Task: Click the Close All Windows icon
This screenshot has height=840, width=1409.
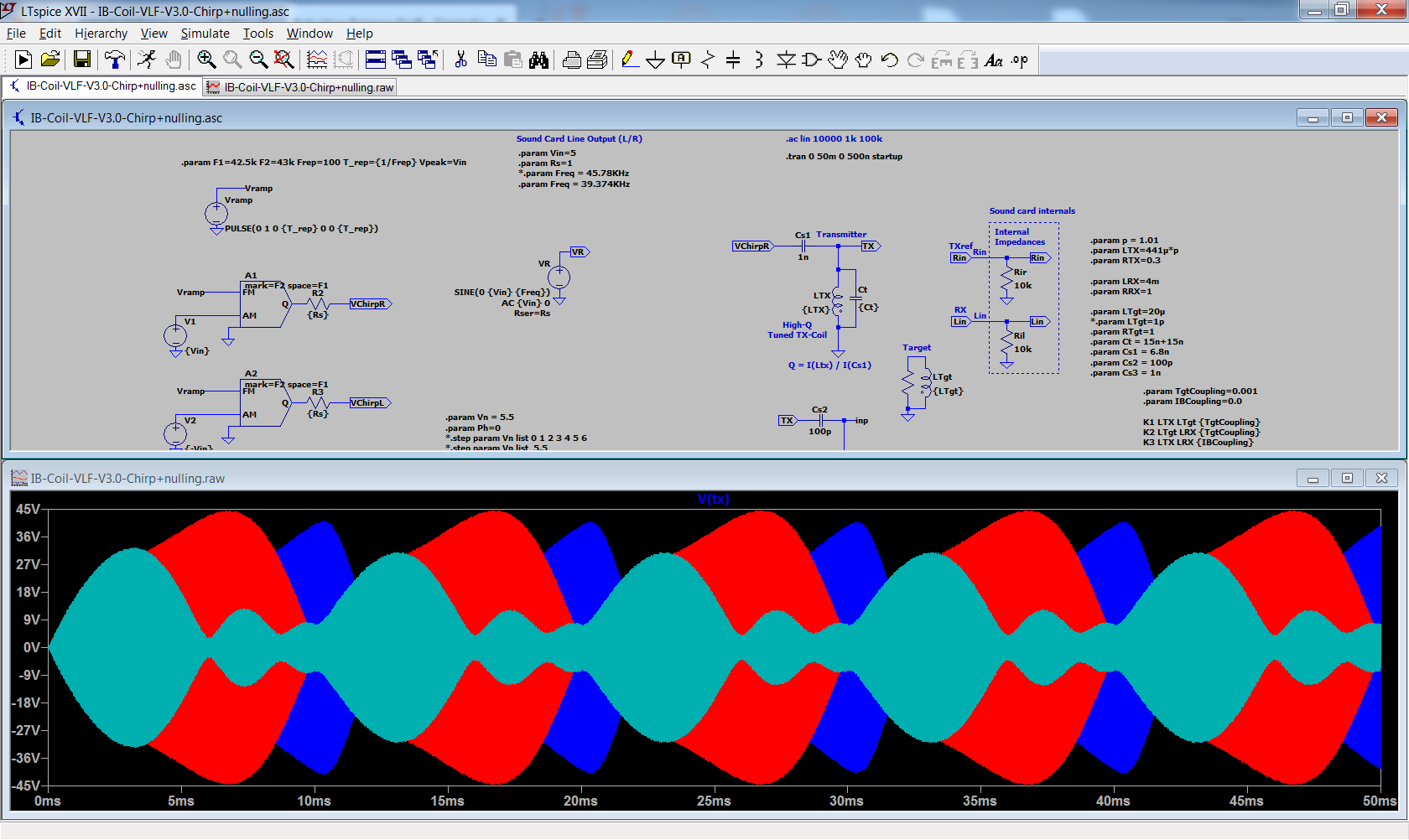Action: click(x=428, y=60)
